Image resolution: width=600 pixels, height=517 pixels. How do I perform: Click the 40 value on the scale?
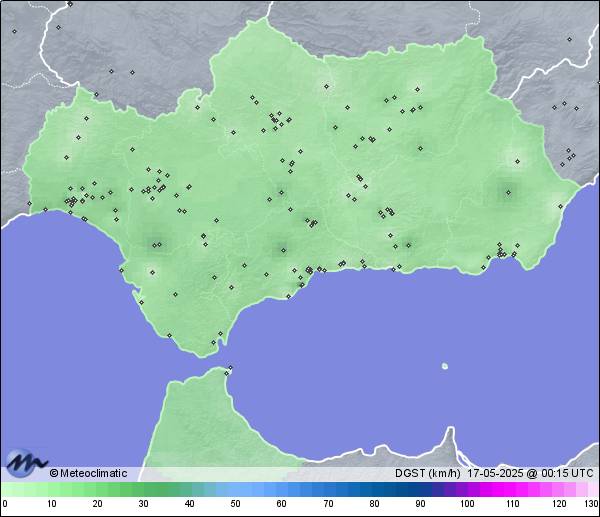[189, 504]
